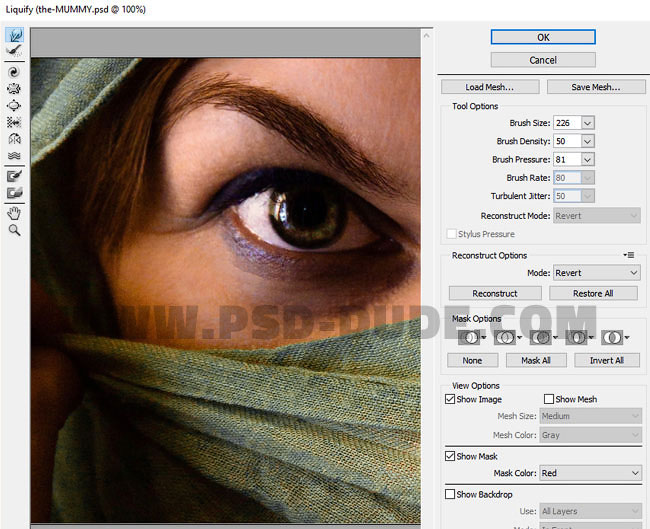
Task: Open the Backdrop Use dropdown
Action: click(x=590, y=511)
